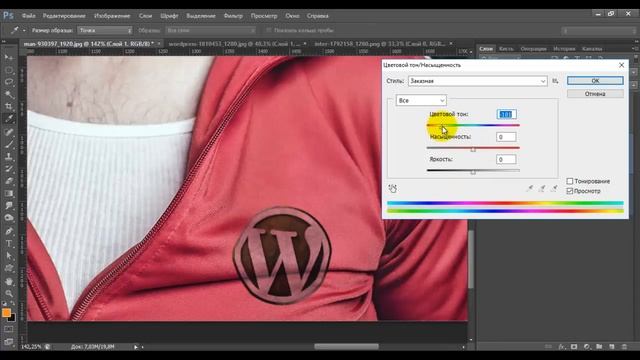Select the Gradient tool
The image size is (640, 360).
(9, 193)
